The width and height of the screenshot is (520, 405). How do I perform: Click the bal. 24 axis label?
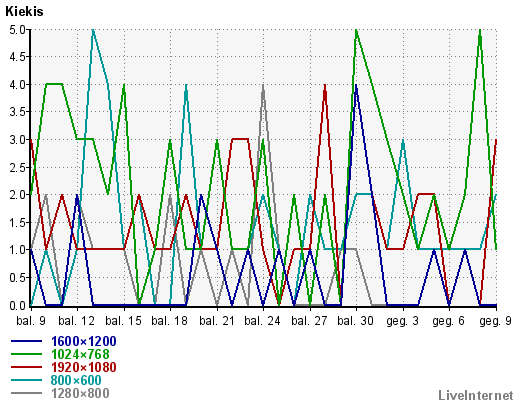click(263, 321)
